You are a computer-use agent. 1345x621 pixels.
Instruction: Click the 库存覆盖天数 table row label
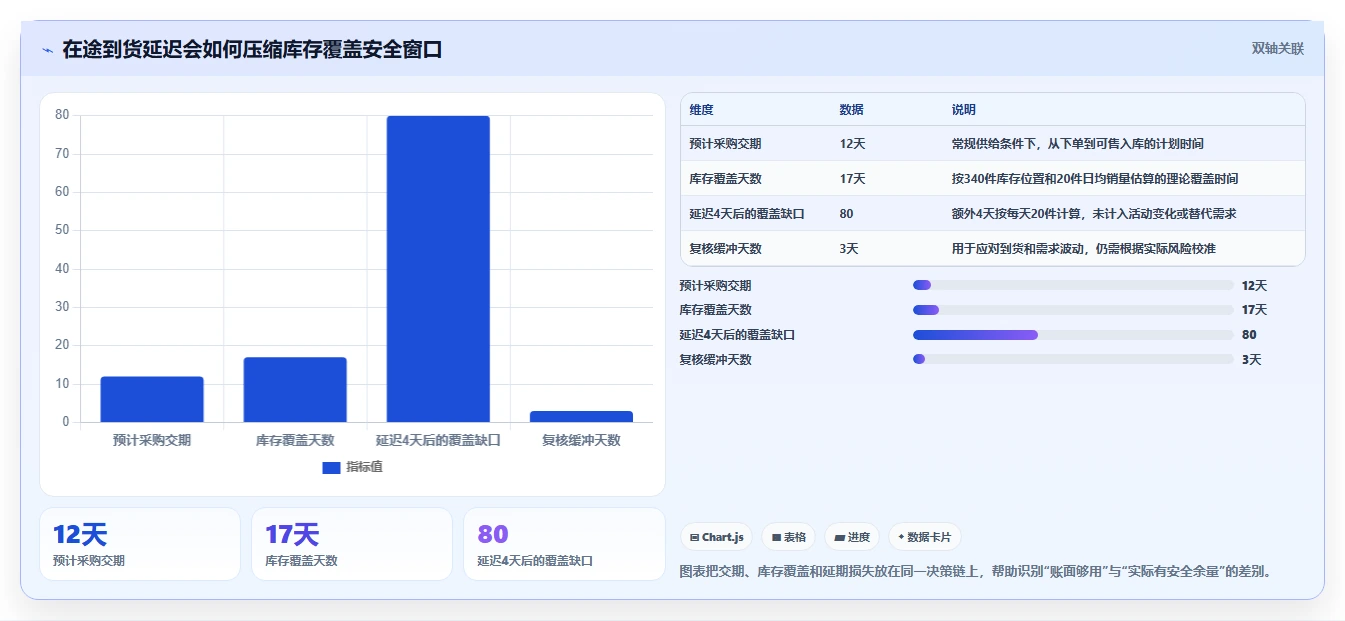[725, 179]
